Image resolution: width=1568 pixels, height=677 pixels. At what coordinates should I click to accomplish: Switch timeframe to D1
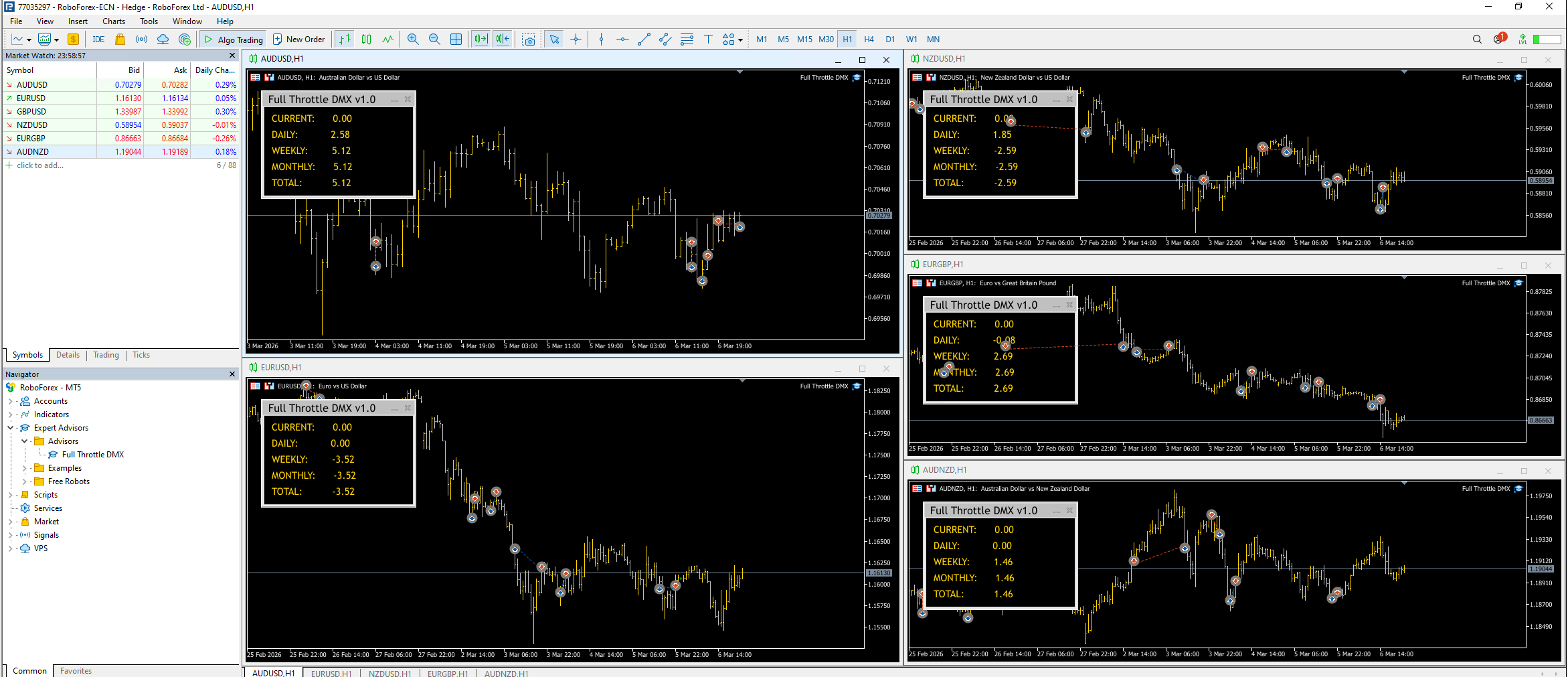tap(890, 40)
